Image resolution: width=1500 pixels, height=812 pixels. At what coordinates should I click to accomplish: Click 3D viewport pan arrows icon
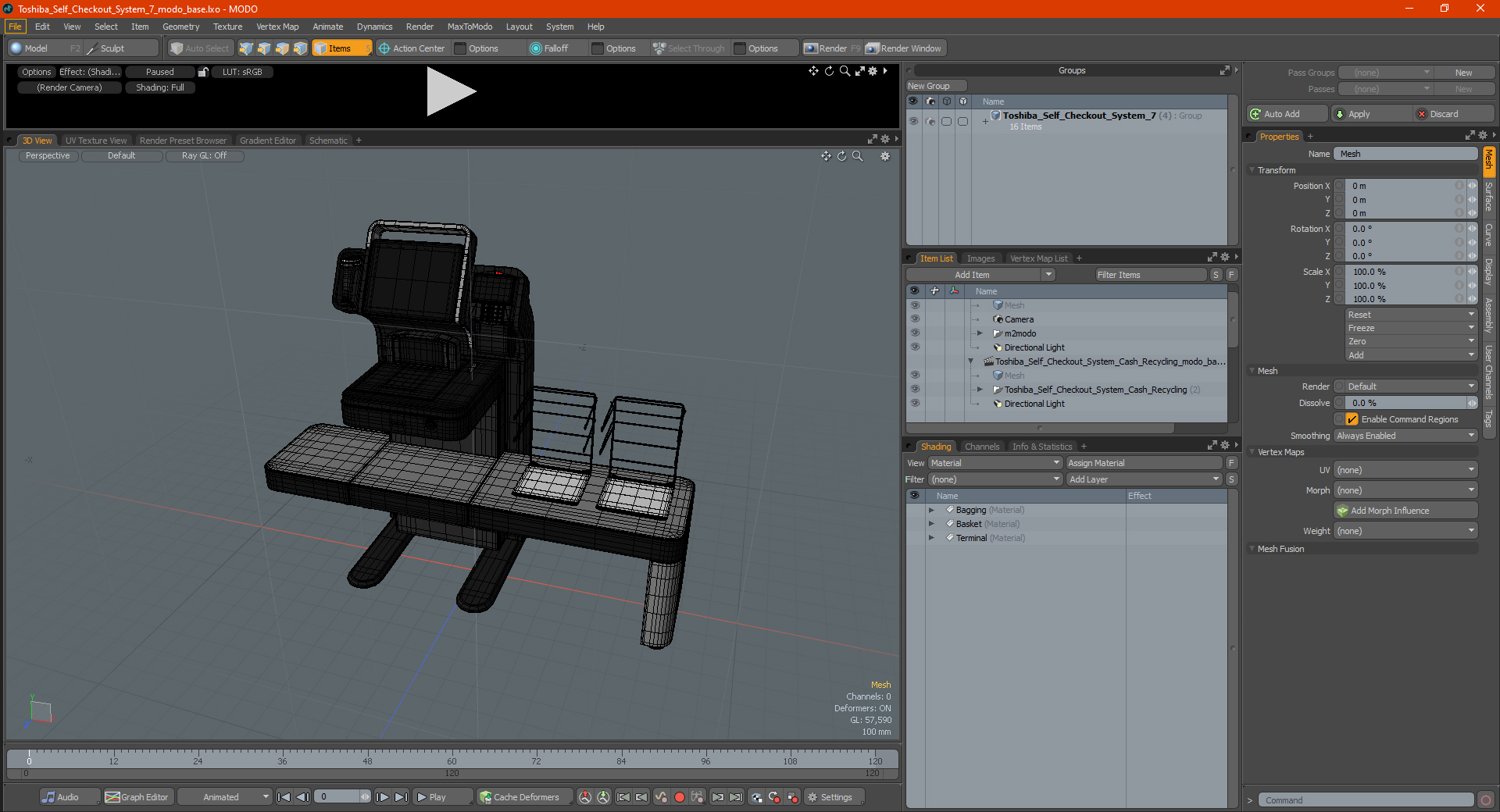tap(826, 156)
